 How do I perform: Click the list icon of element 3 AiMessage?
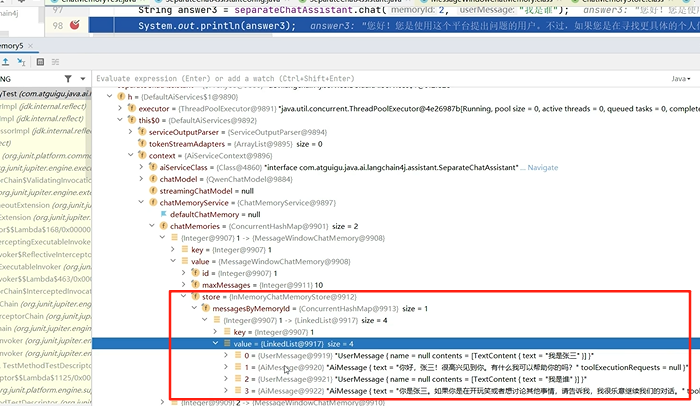point(238,390)
